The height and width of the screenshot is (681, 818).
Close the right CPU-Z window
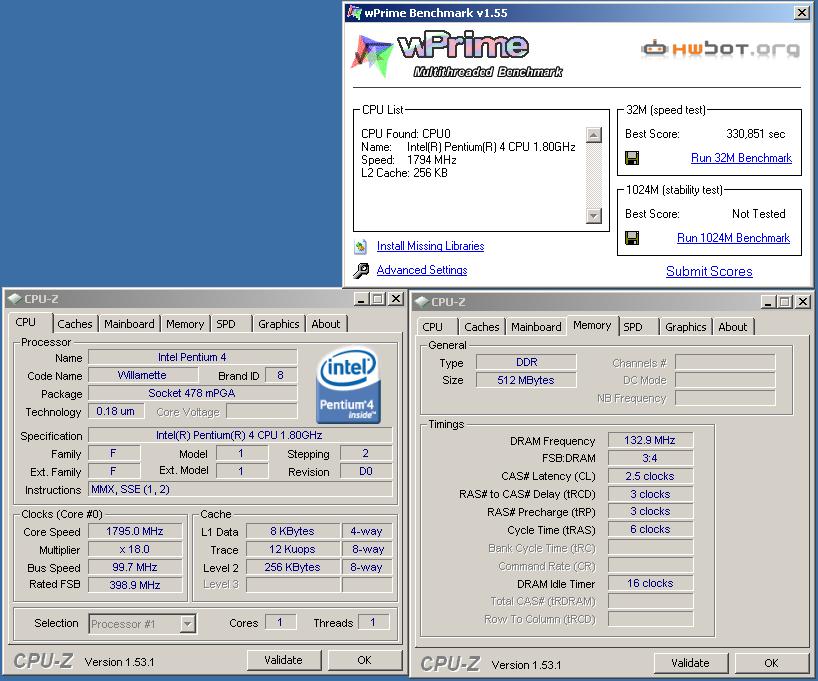coord(803,302)
